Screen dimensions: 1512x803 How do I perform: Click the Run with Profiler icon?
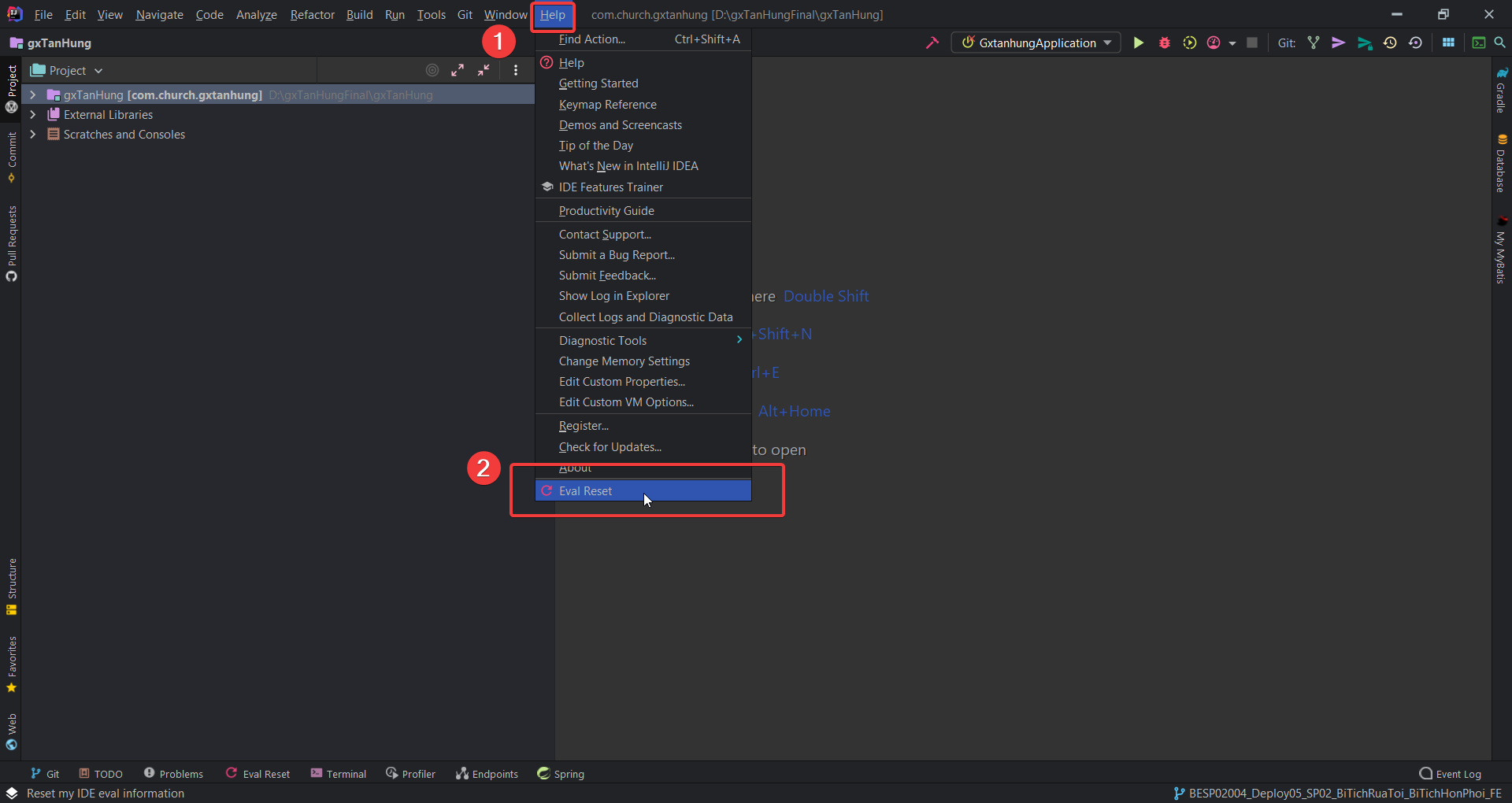tap(1214, 43)
